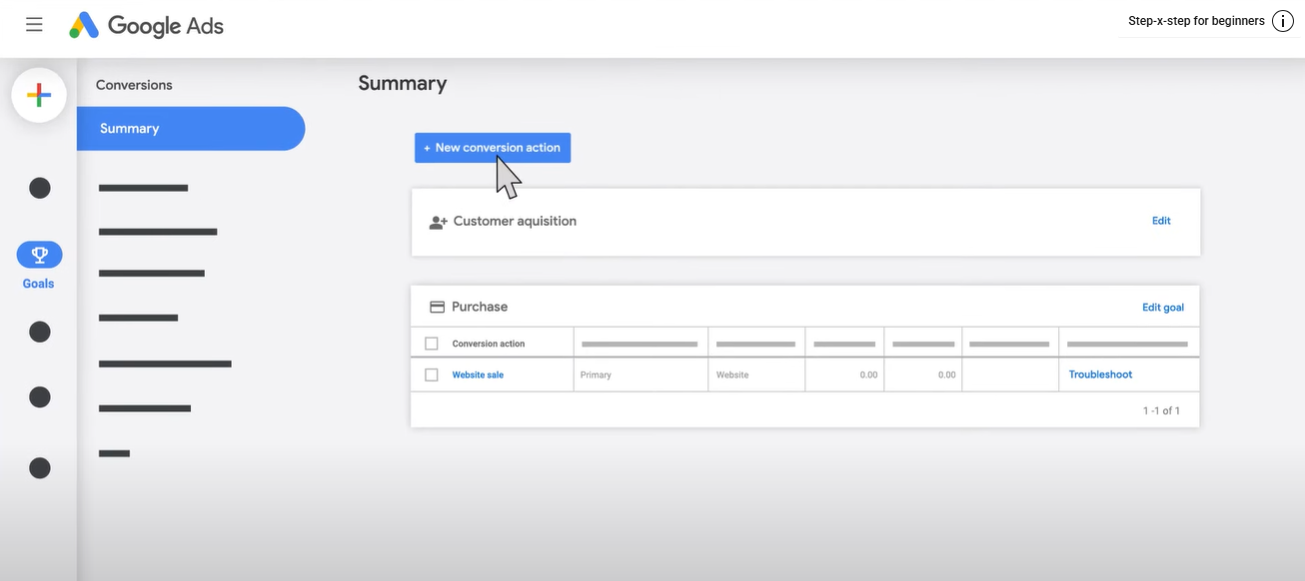Open the Website sale conversion link
The image size is (1305, 581).
point(478,375)
